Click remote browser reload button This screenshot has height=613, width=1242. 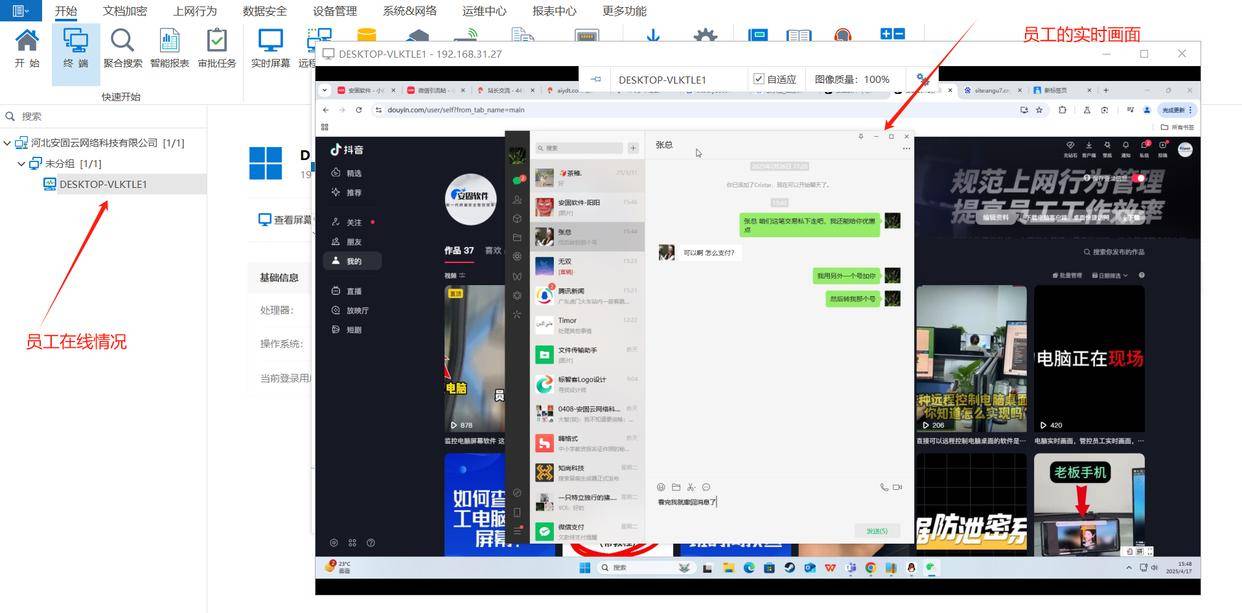(358, 110)
